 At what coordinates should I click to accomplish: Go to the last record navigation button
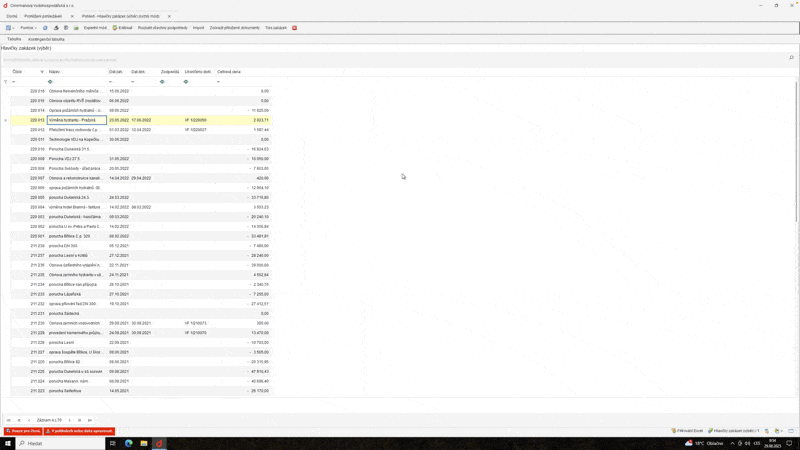[x=90, y=420]
